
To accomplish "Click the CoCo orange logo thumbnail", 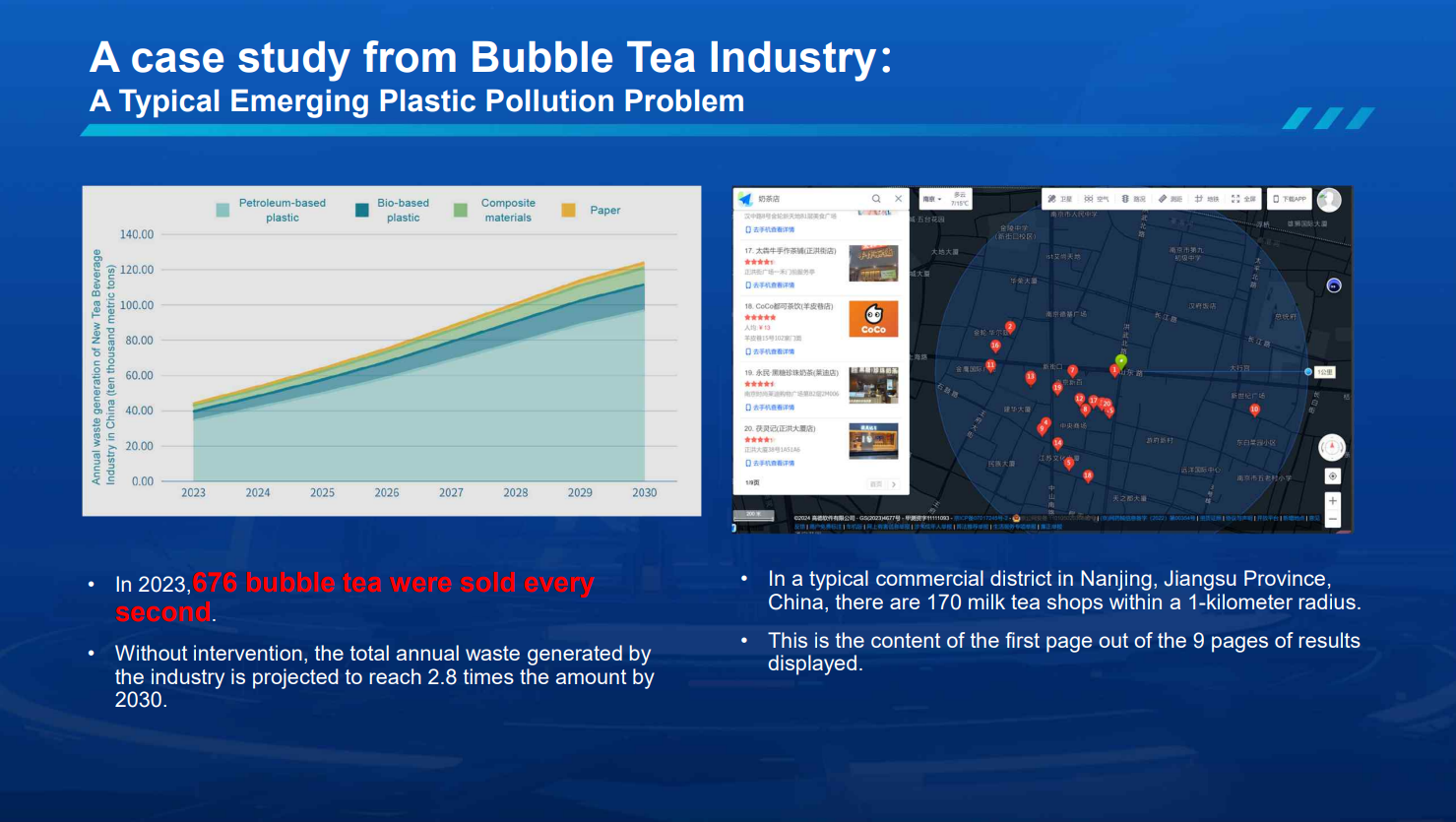I will pos(873,319).
